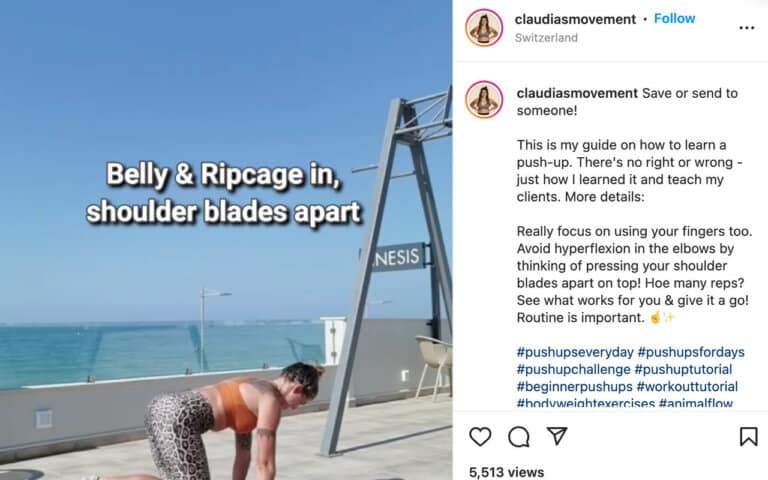Open claudiasmovement profile picture in header
The width and height of the screenshot is (768, 480).
(x=484, y=27)
